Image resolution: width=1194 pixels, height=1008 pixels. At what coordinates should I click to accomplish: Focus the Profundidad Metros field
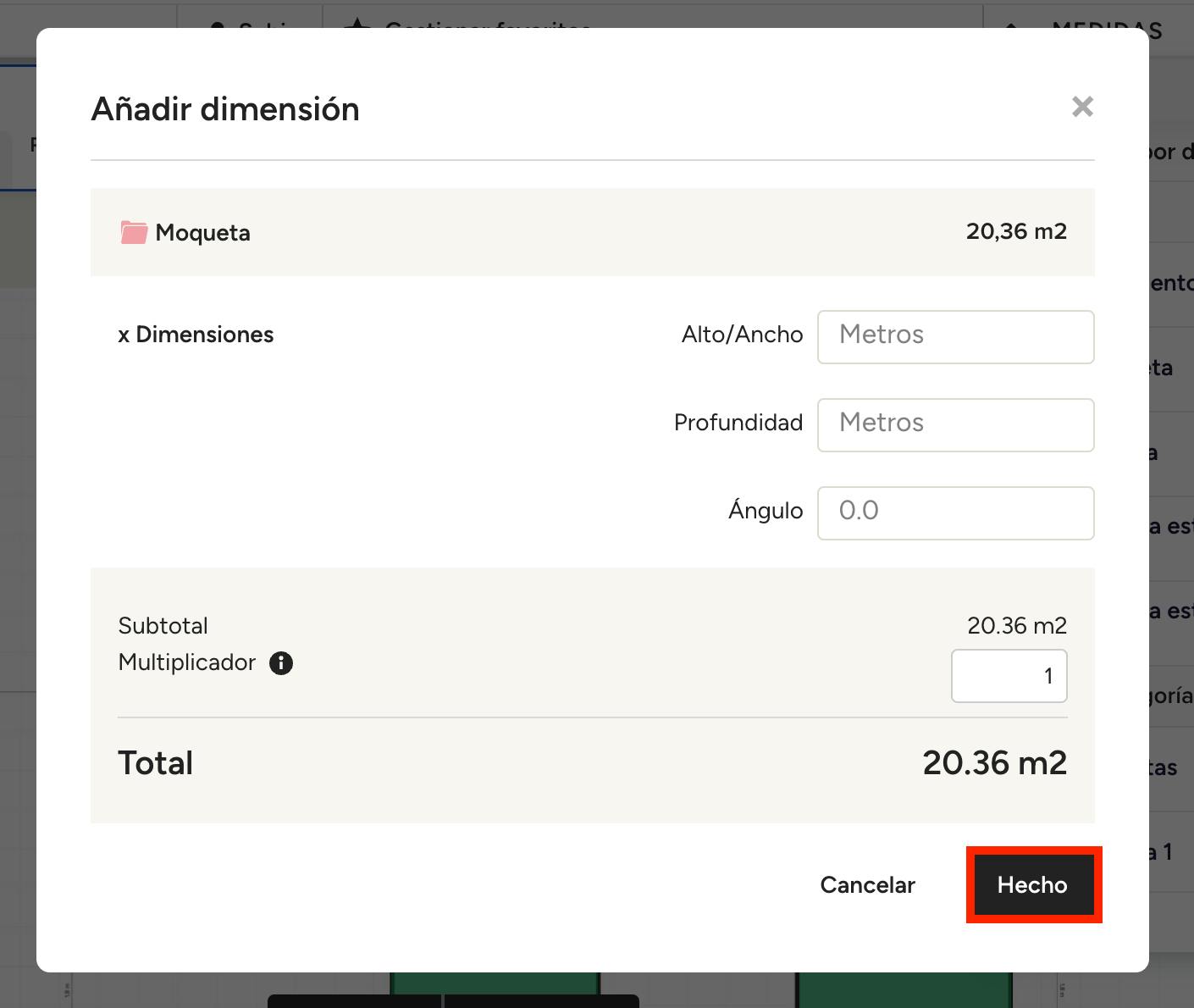(x=955, y=425)
